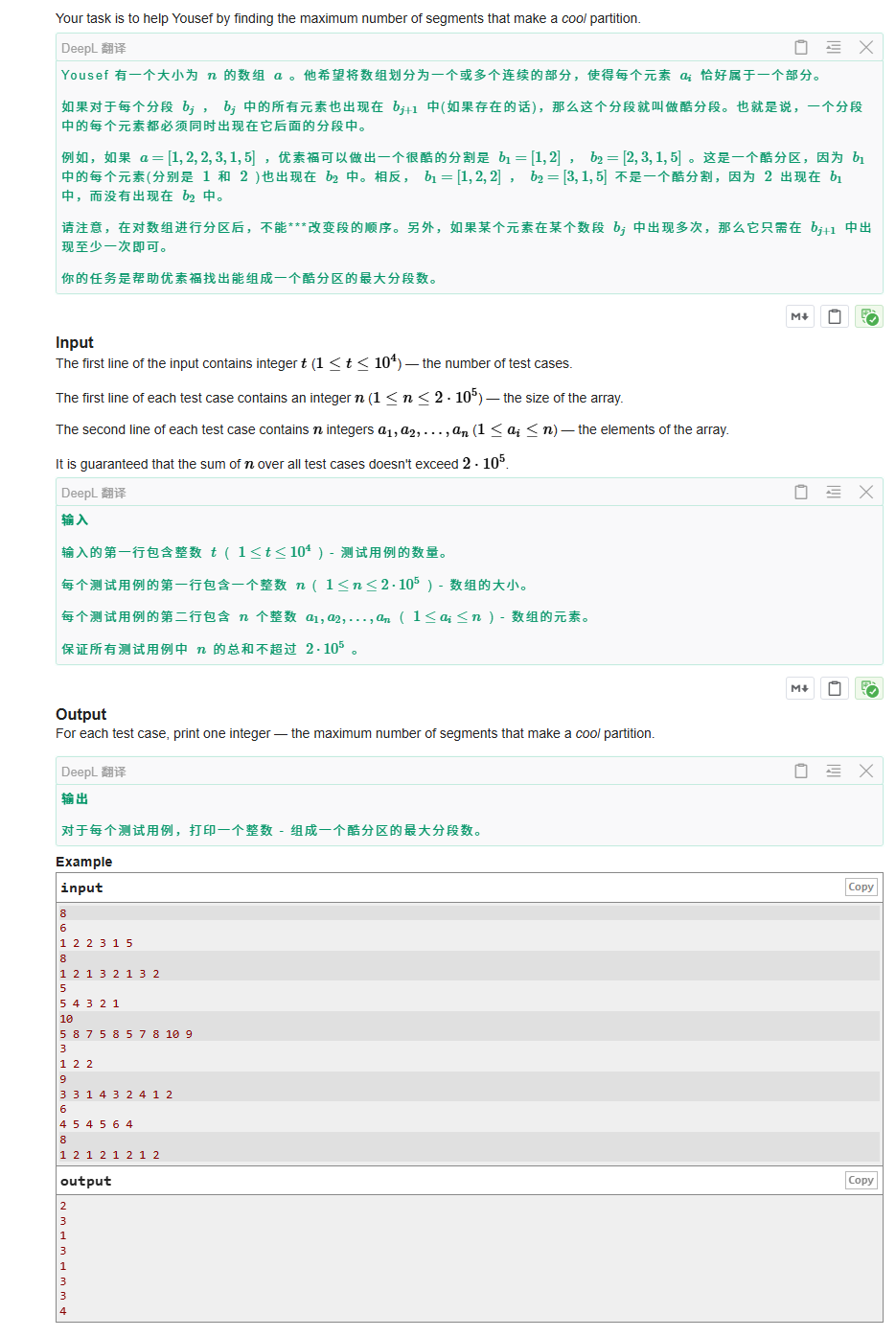Click the 'Your task is to help Yousef' sentence

pos(348,18)
